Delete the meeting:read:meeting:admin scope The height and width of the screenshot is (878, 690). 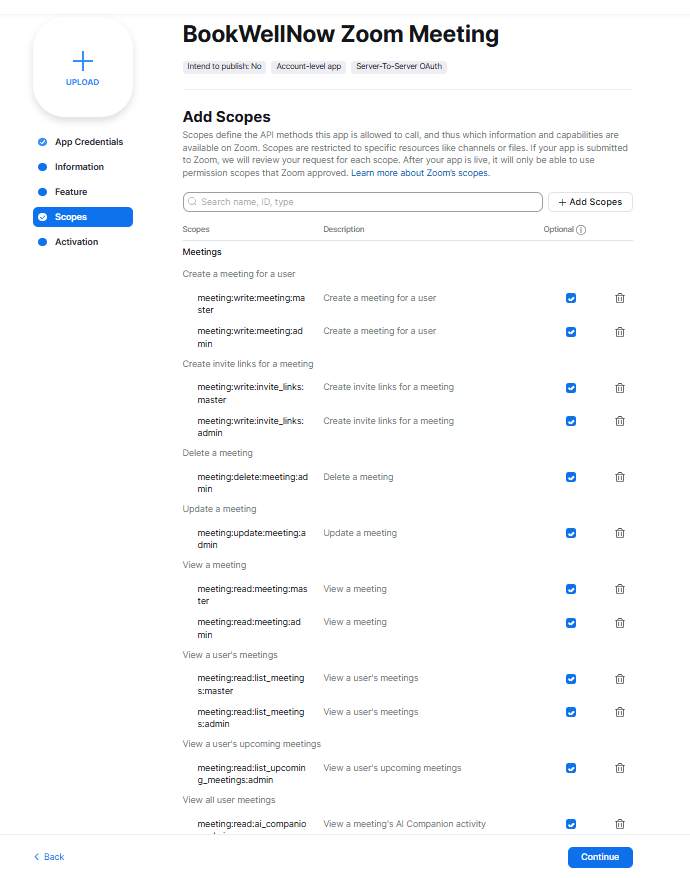(619, 623)
